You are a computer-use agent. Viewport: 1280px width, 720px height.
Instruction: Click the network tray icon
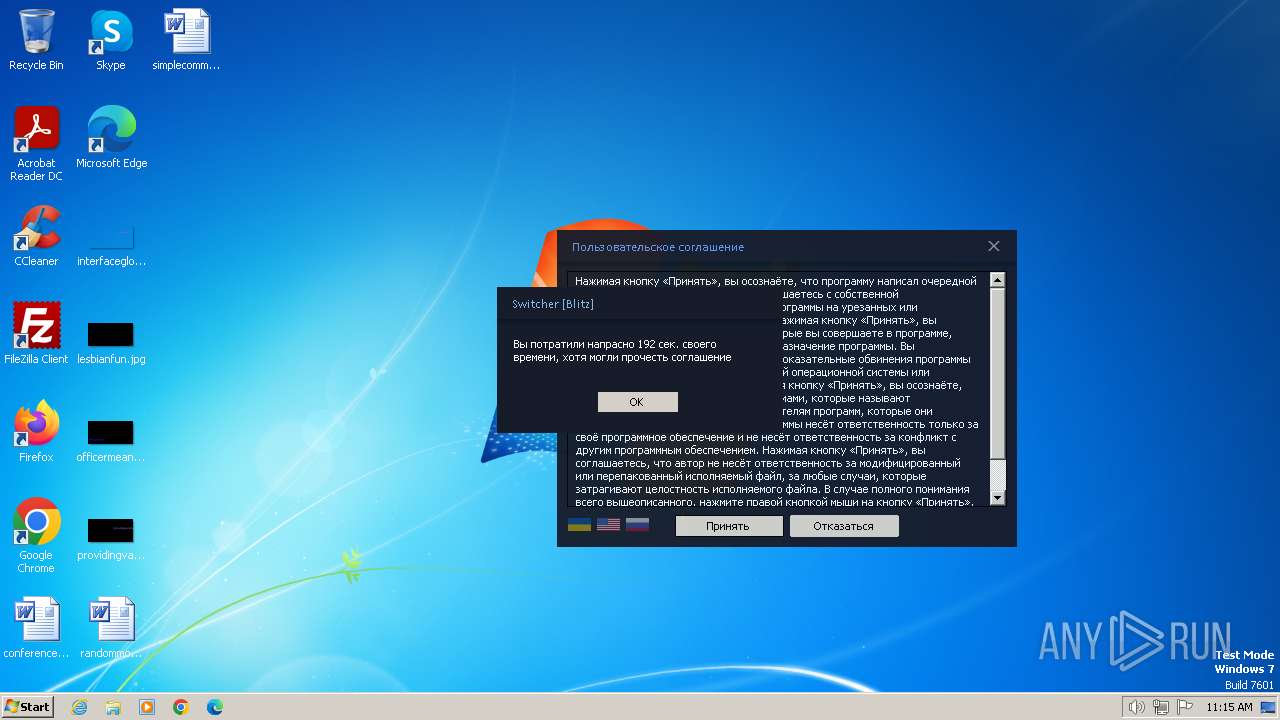(1160, 707)
